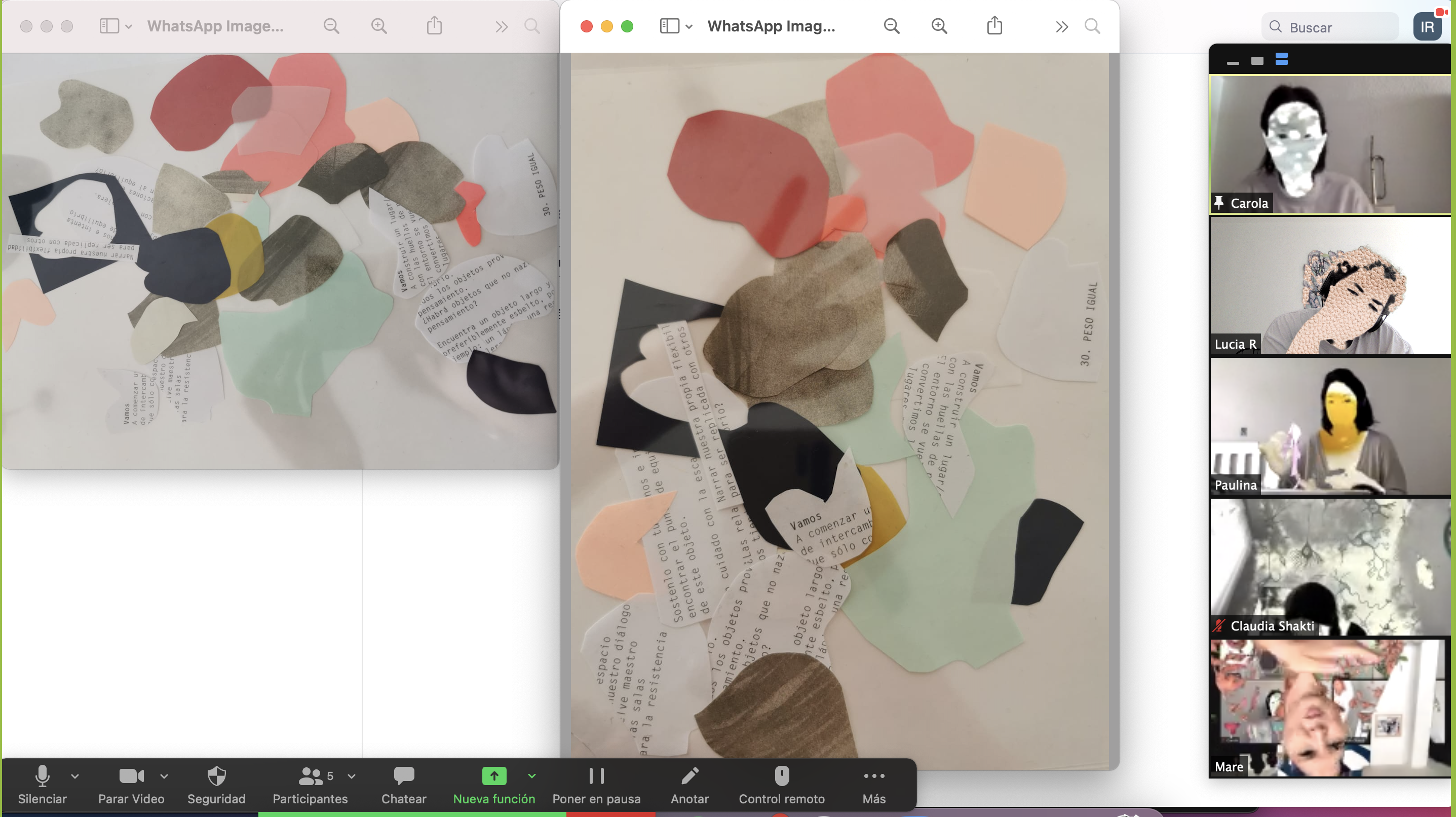
Task: Mute microphone with Silenciar button
Action: [x=42, y=784]
